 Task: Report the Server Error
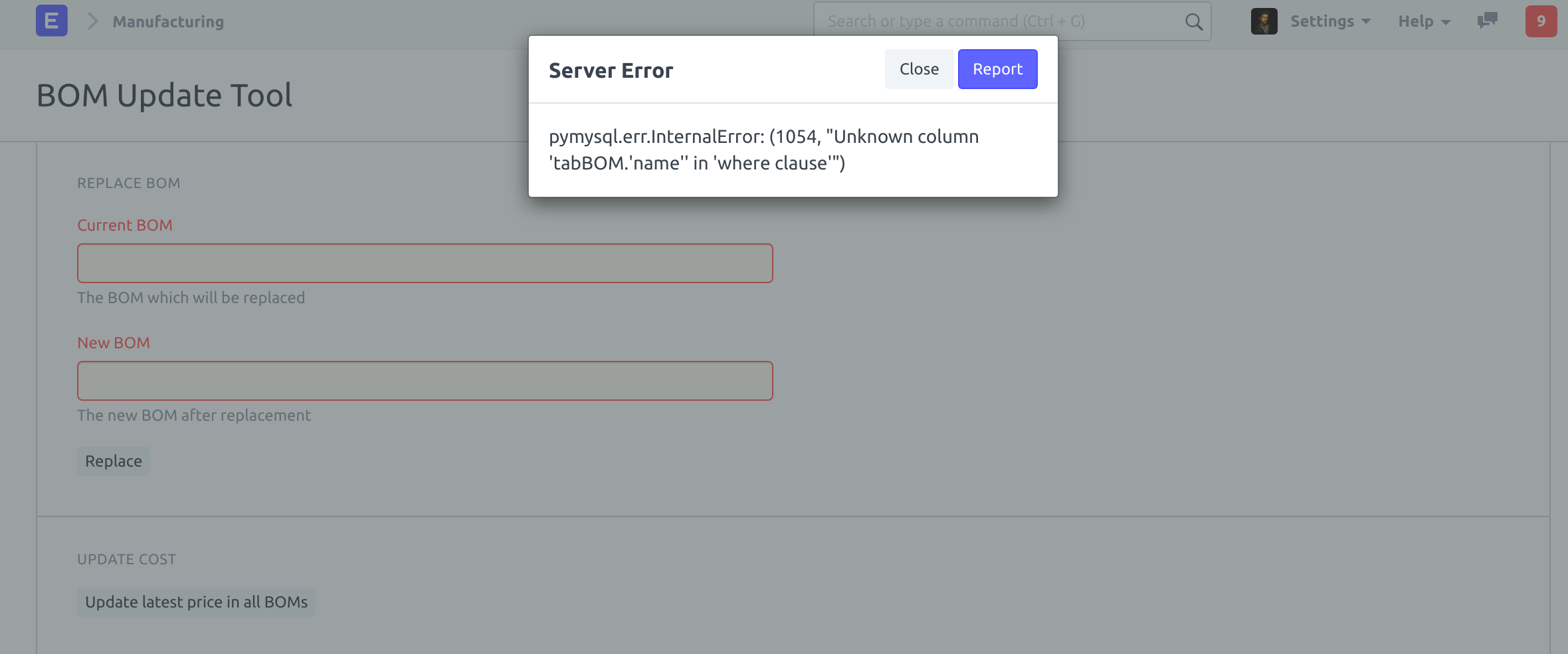coord(997,68)
